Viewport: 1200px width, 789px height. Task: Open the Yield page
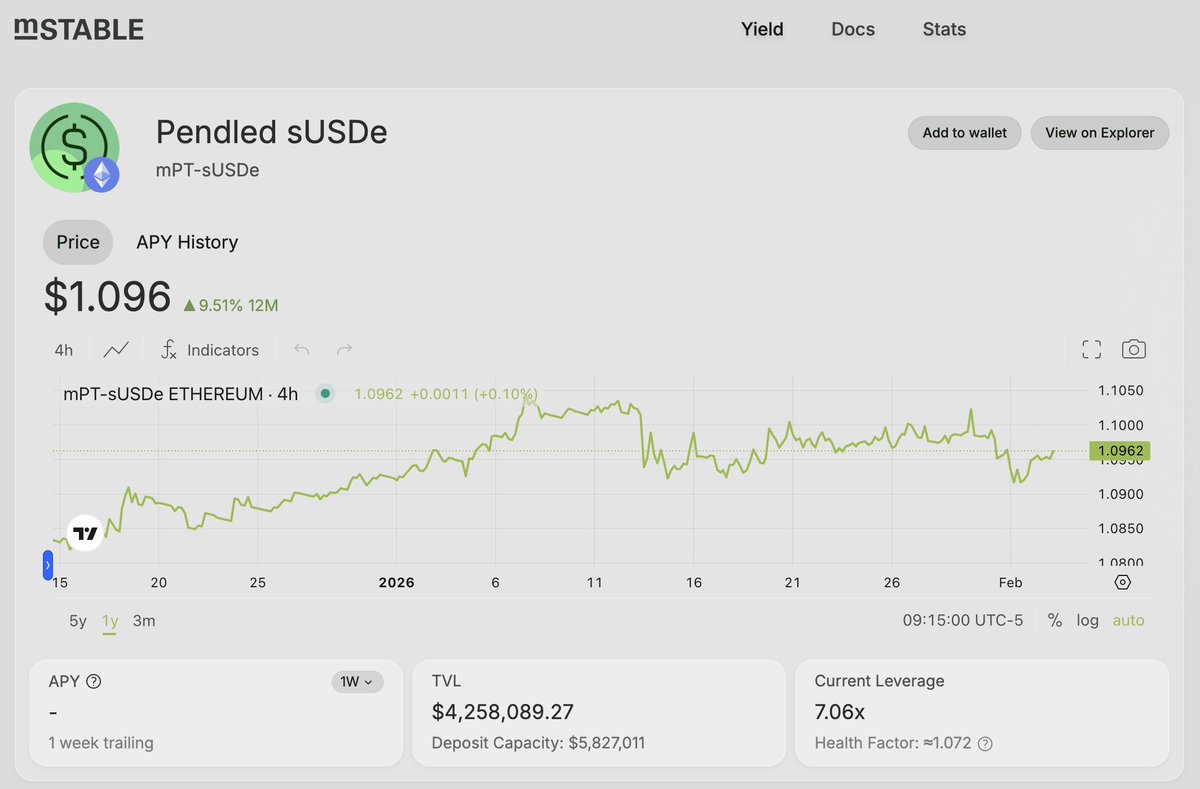[762, 29]
